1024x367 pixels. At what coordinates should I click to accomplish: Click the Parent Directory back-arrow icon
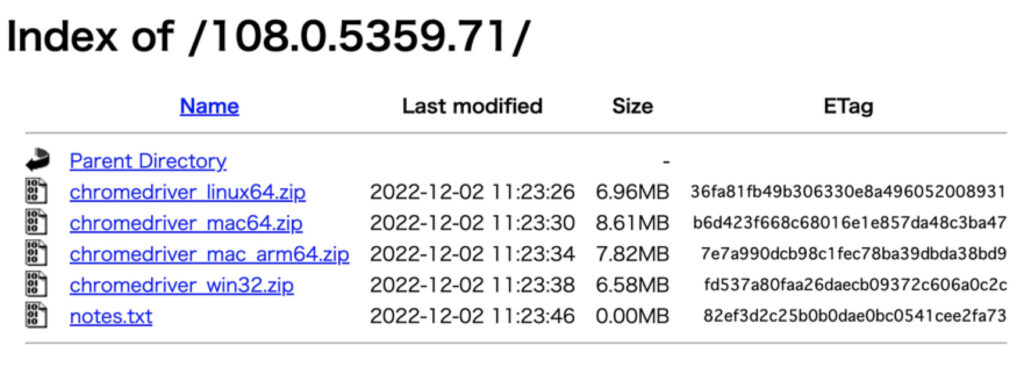tap(37, 160)
